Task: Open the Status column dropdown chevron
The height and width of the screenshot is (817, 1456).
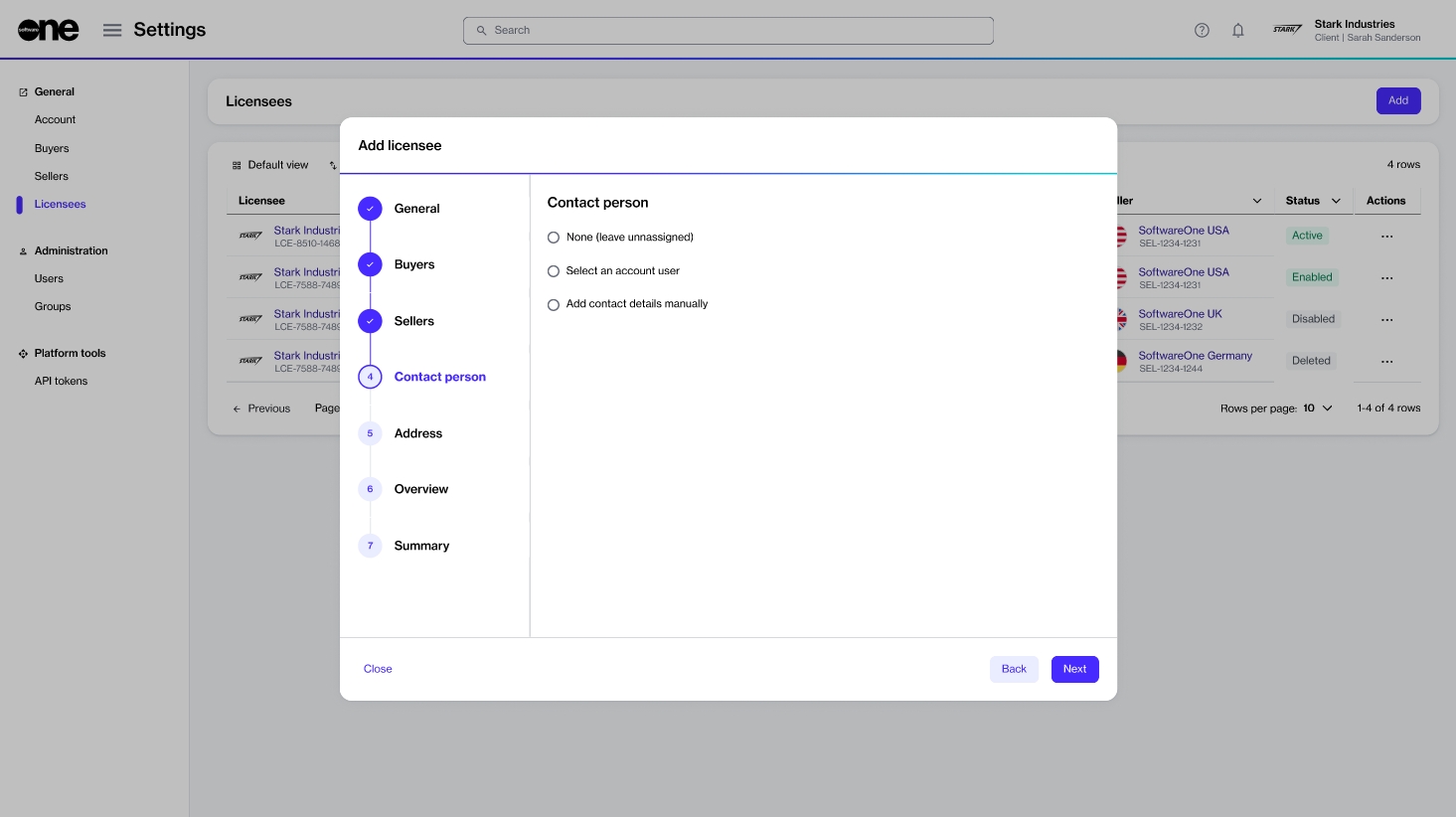Action: point(1336,201)
